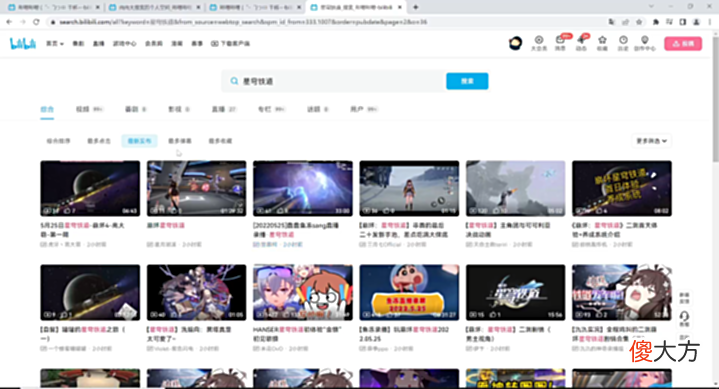Open 下载客户端 download link
This screenshot has height=389, width=719.
(230, 44)
